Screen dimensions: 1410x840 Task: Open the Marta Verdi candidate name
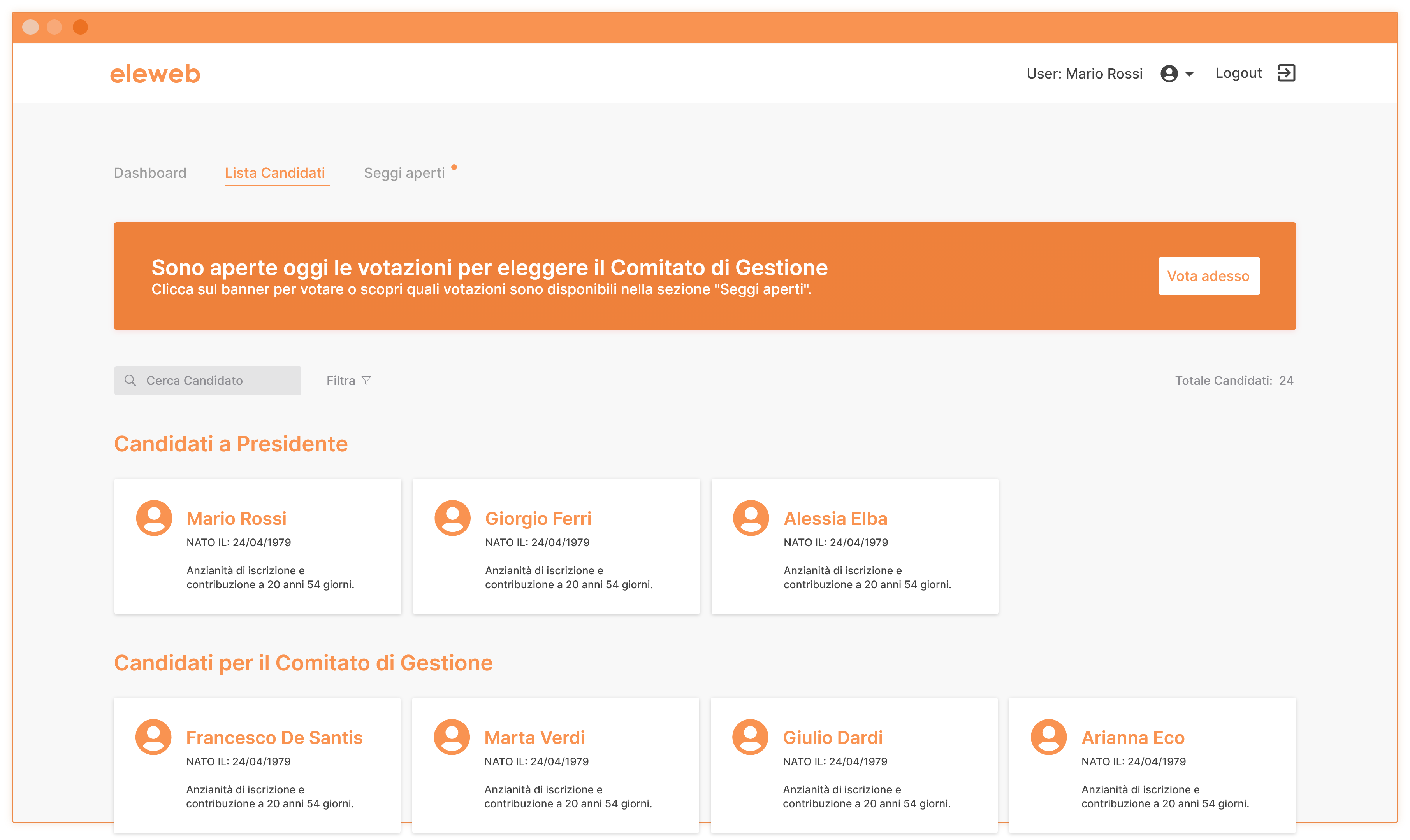pos(534,737)
